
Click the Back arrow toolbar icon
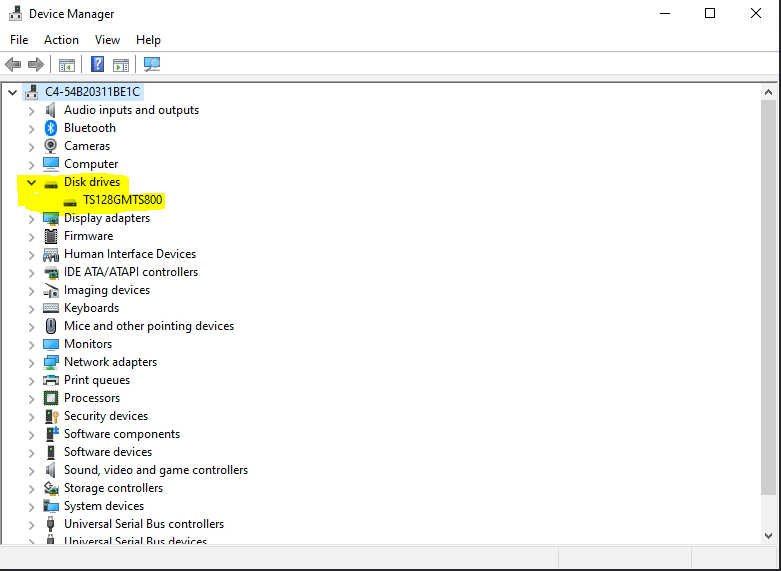[x=13, y=64]
